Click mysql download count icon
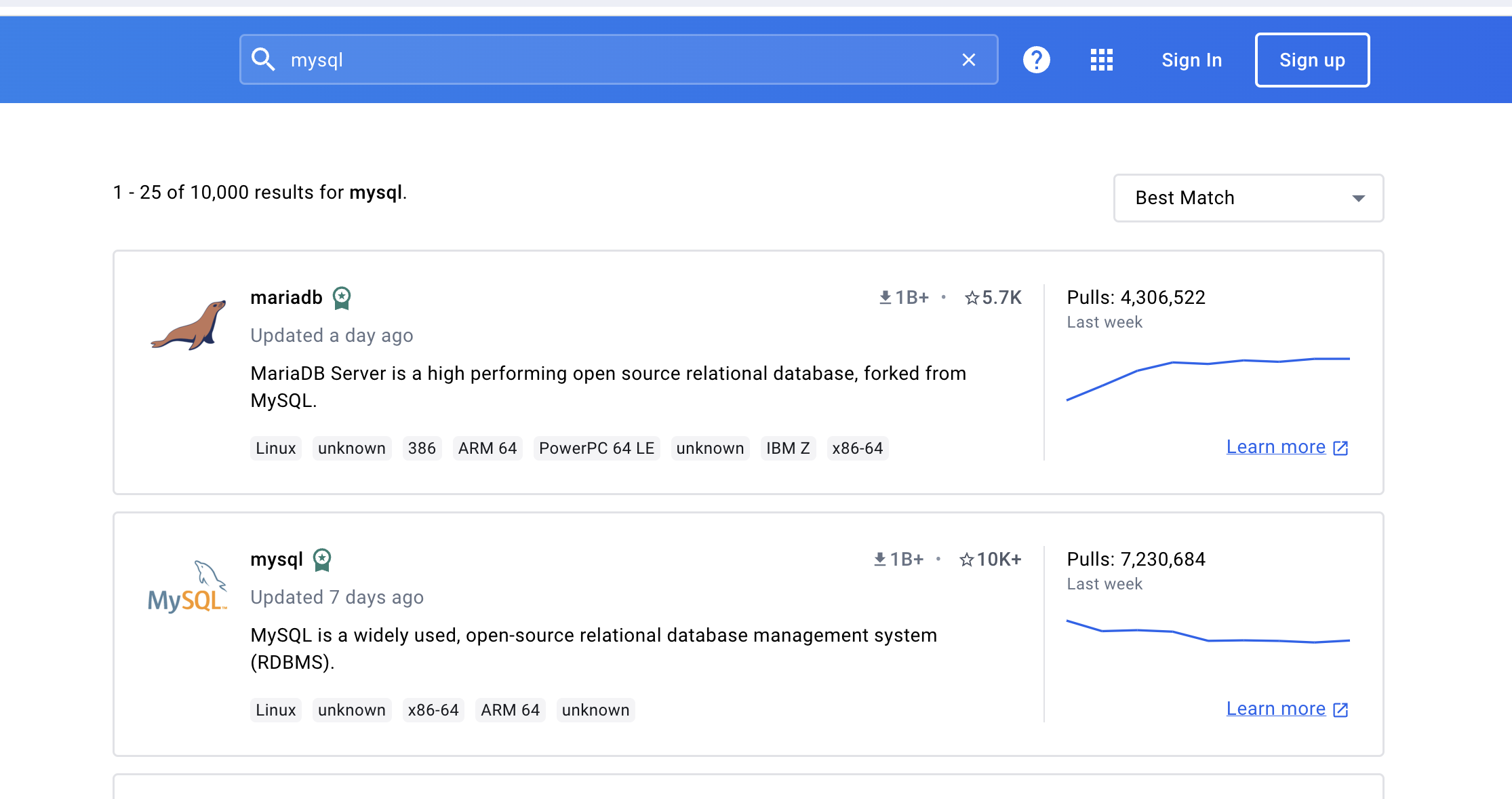The width and height of the screenshot is (1512, 799). click(879, 560)
